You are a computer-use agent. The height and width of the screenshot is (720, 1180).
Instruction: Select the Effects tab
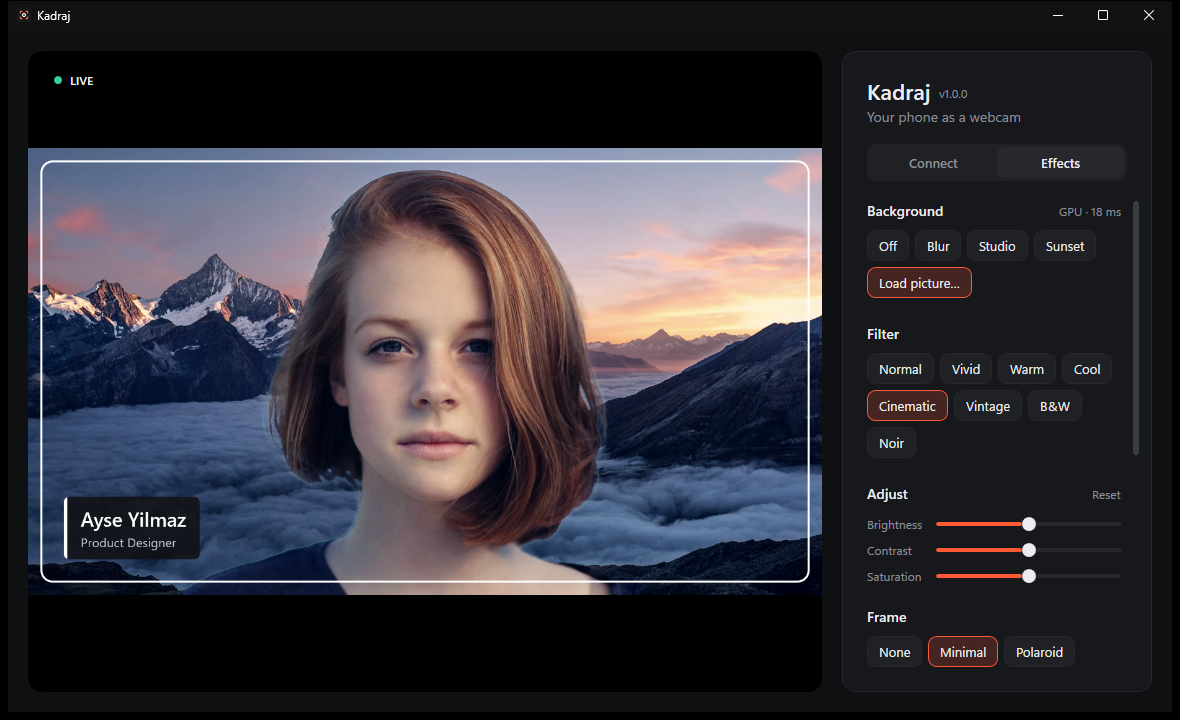tap(1060, 163)
